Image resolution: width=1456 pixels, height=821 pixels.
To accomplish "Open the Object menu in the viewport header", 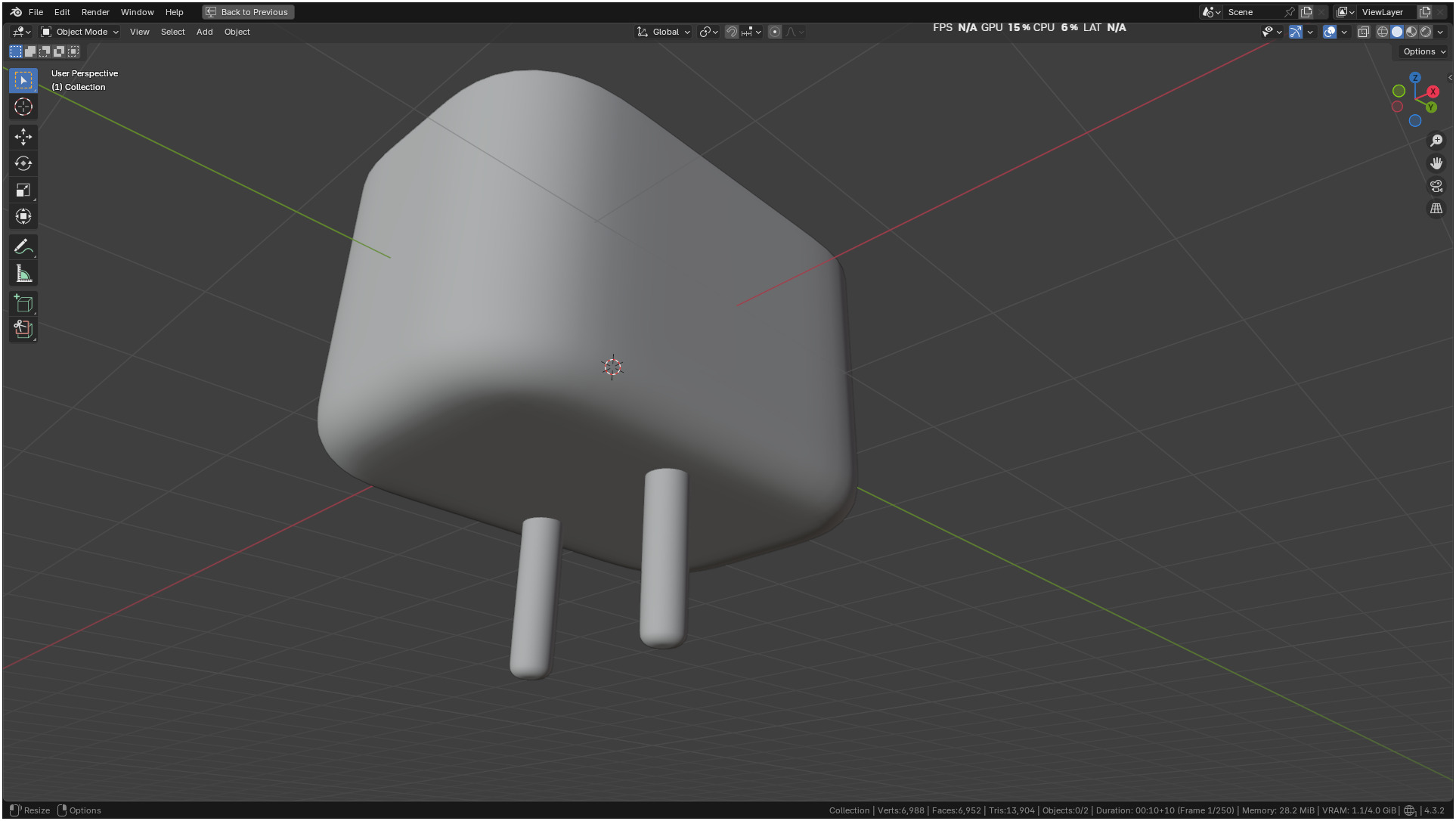I will (x=237, y=32).
